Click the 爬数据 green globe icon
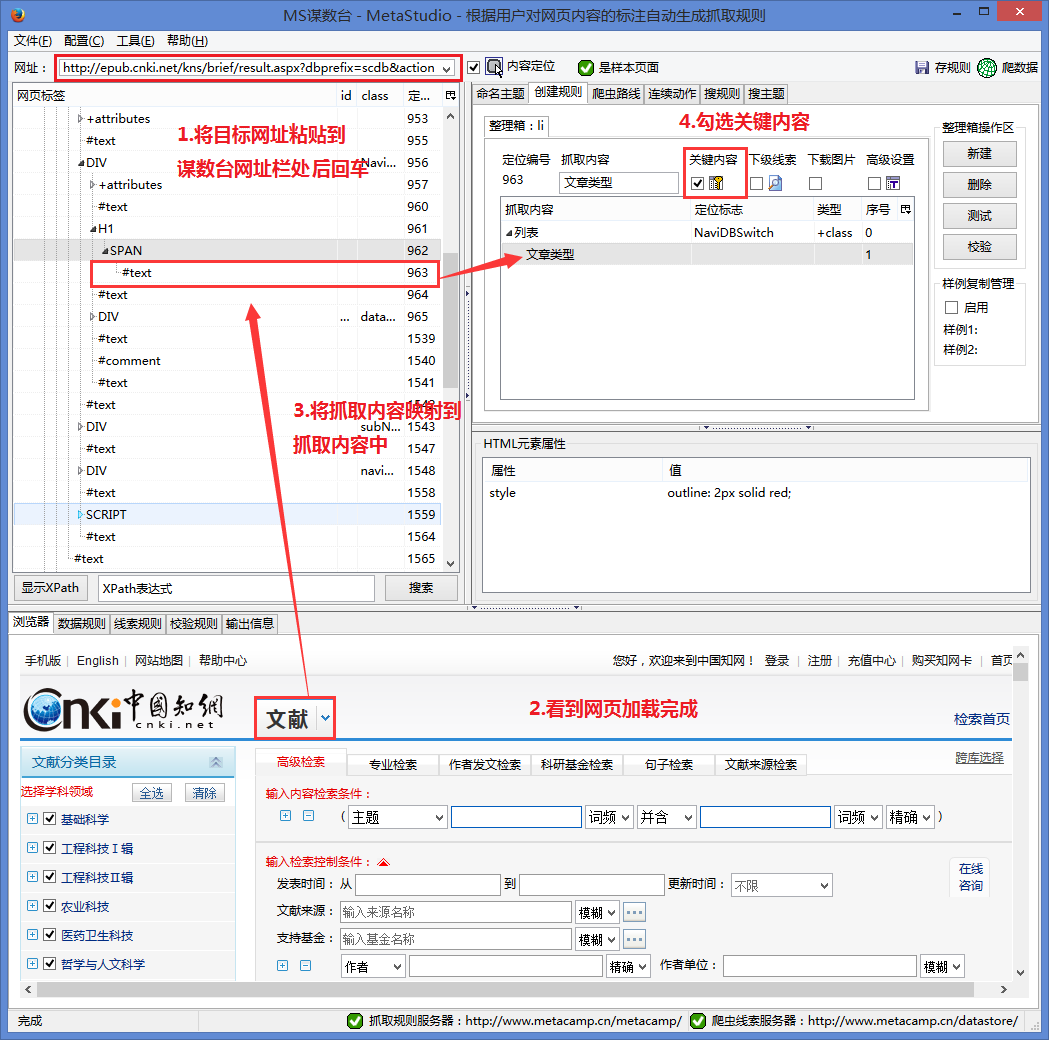 pos(987,68)
